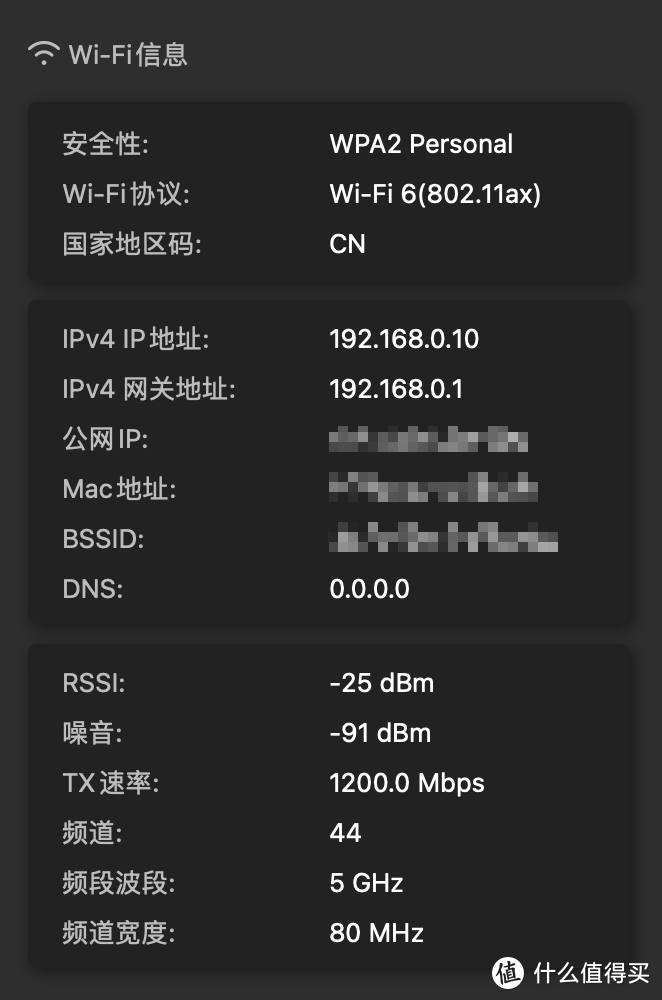Viewport: 662px width, 1000px height.
Task: Click the 安全性 label
Action: [x=104, y=144]
